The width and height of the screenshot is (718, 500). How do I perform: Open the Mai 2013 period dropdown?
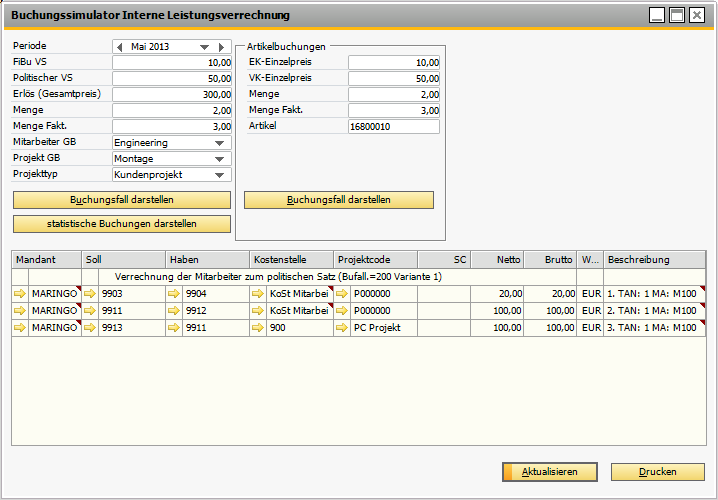[205, 47]
